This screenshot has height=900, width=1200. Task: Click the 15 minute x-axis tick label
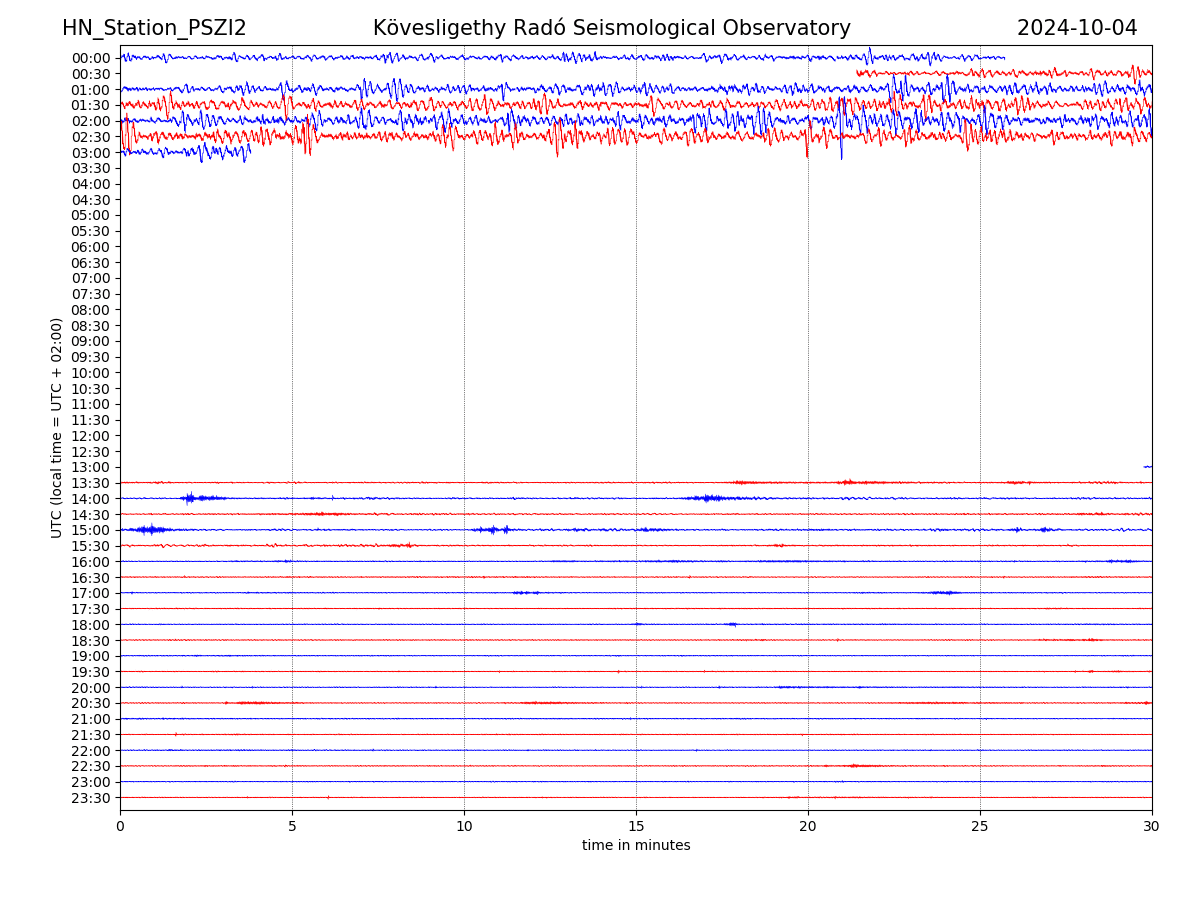click(x=636, y=827)
